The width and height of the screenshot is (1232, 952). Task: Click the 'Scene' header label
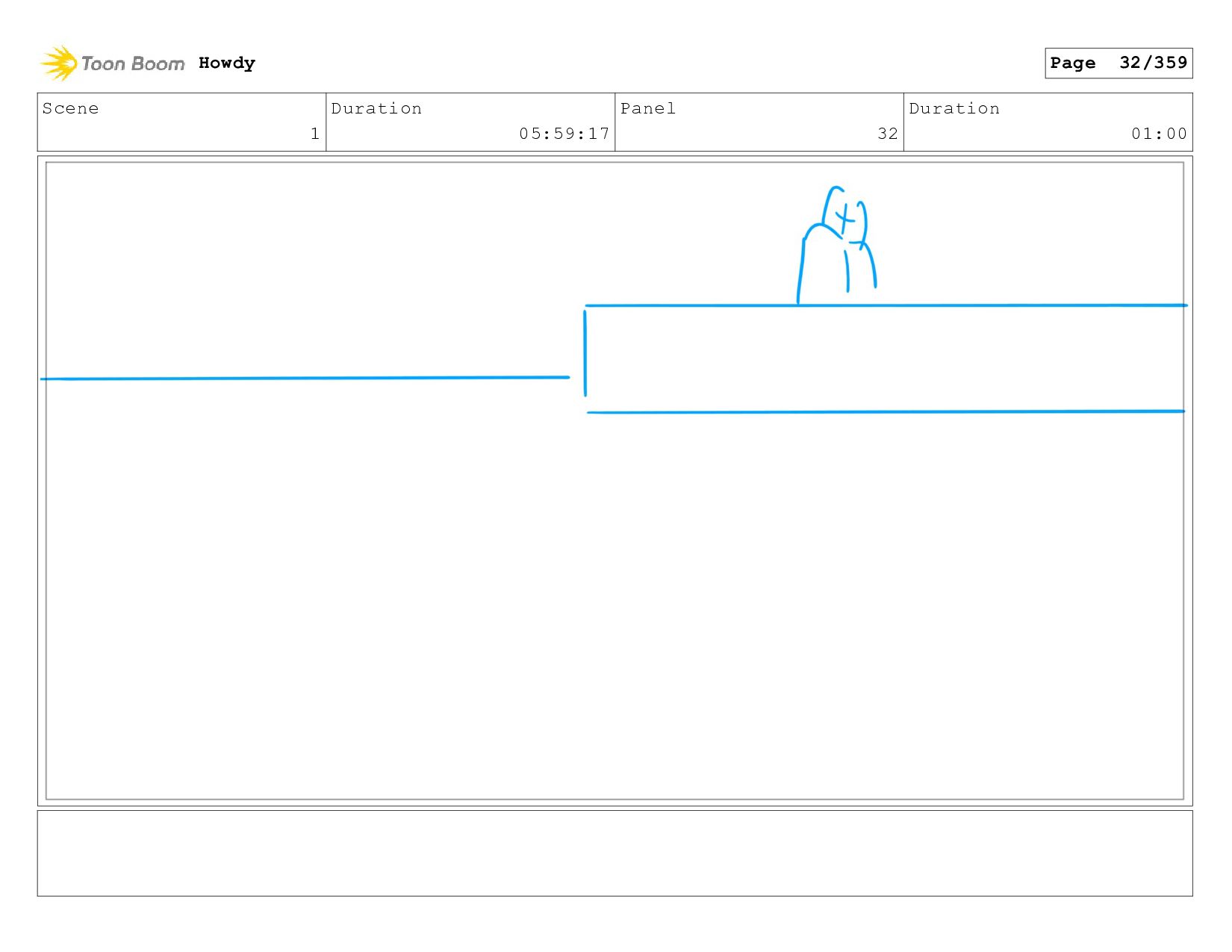[70, 108]
